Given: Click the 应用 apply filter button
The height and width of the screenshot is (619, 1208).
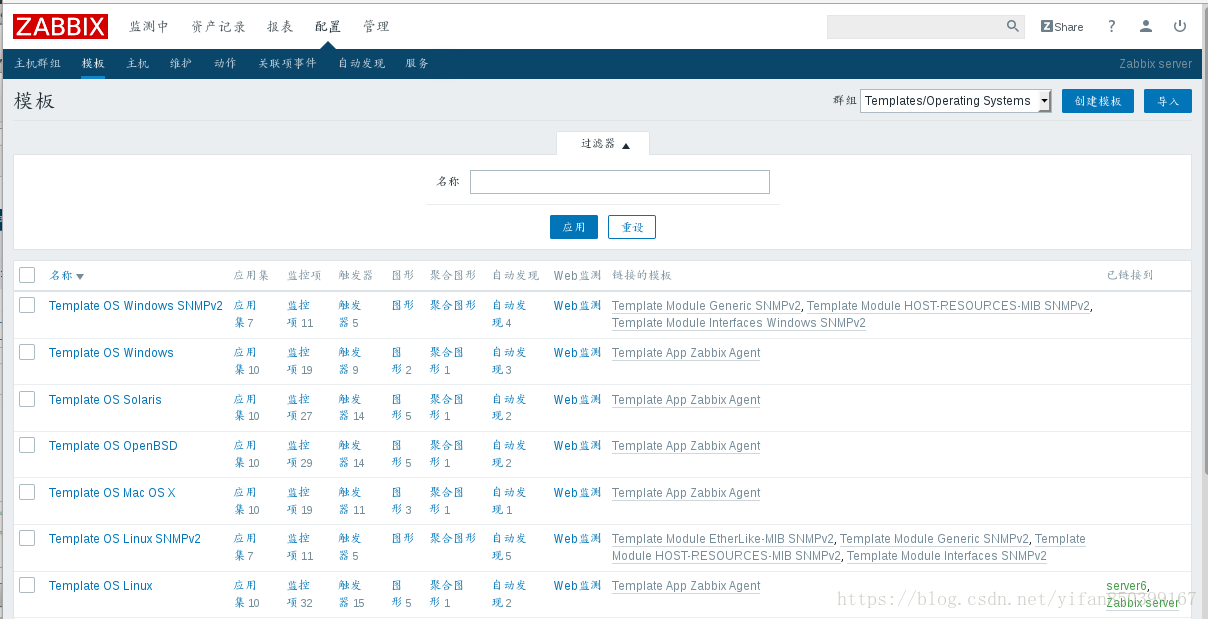Looking at the screenshot, I should 574,227.
